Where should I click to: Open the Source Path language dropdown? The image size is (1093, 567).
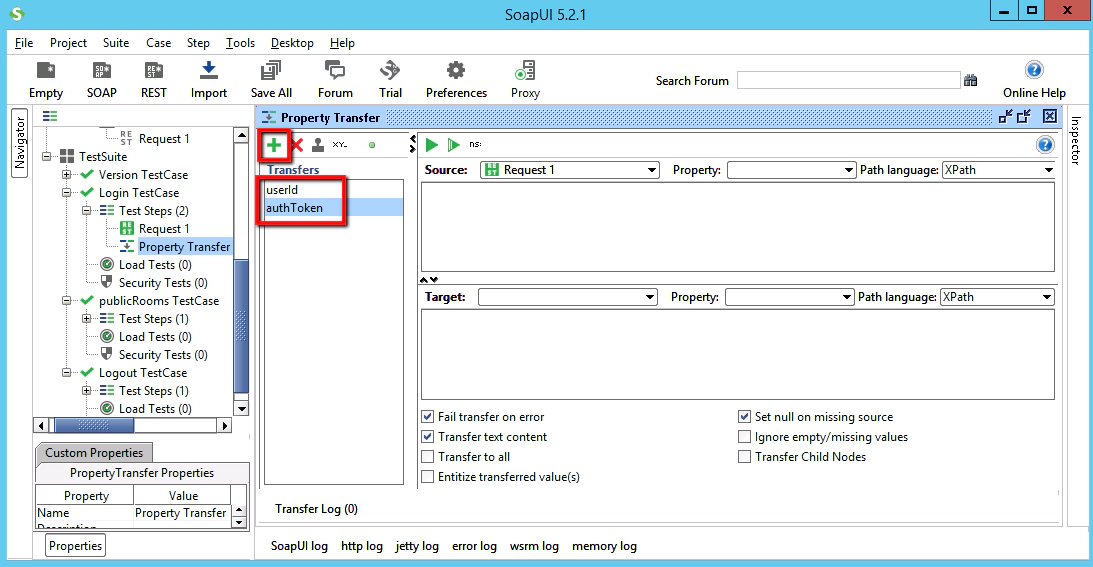tap(998, 169)
